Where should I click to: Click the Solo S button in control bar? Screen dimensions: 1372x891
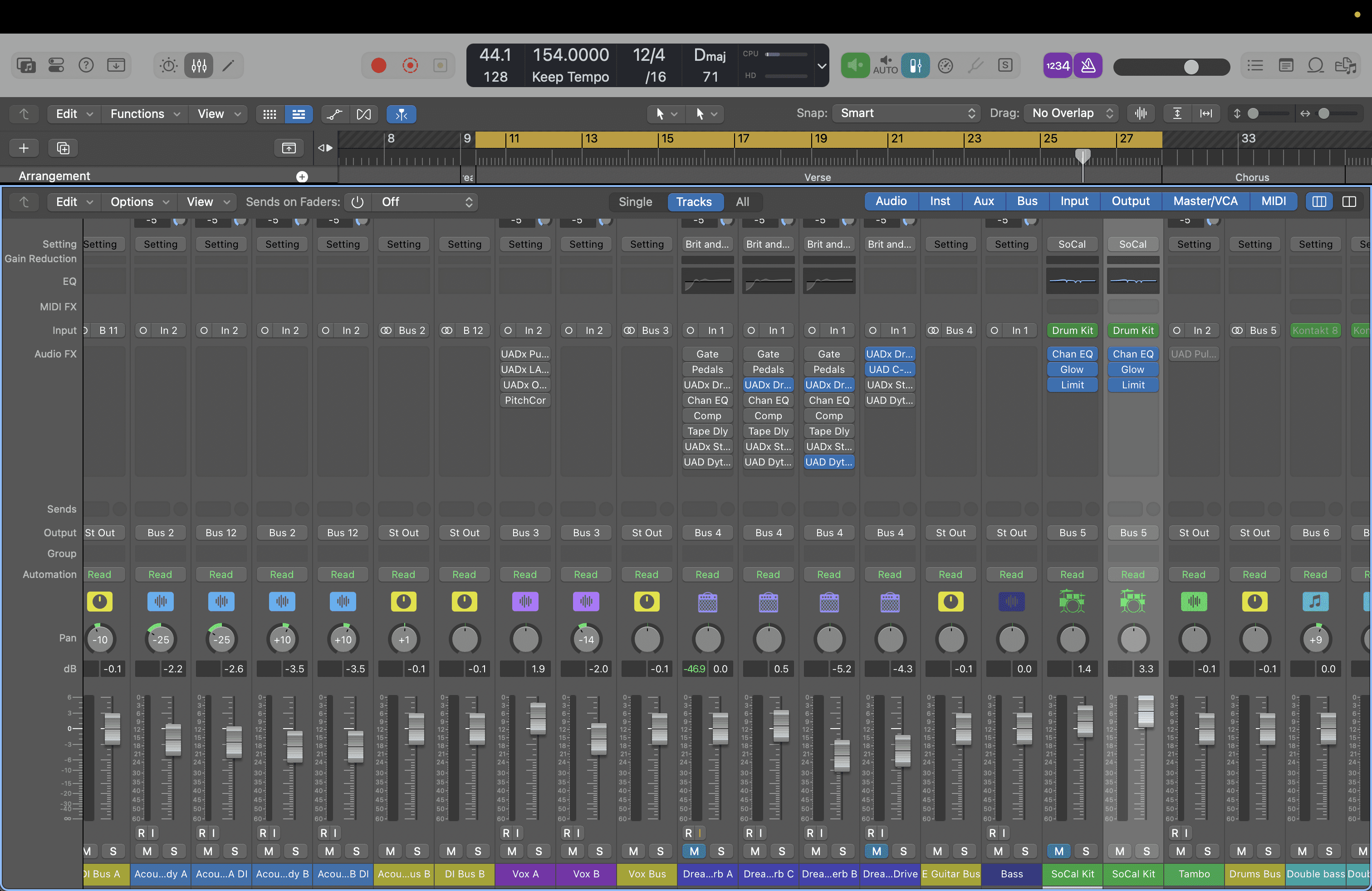(x=1005, y=65)
